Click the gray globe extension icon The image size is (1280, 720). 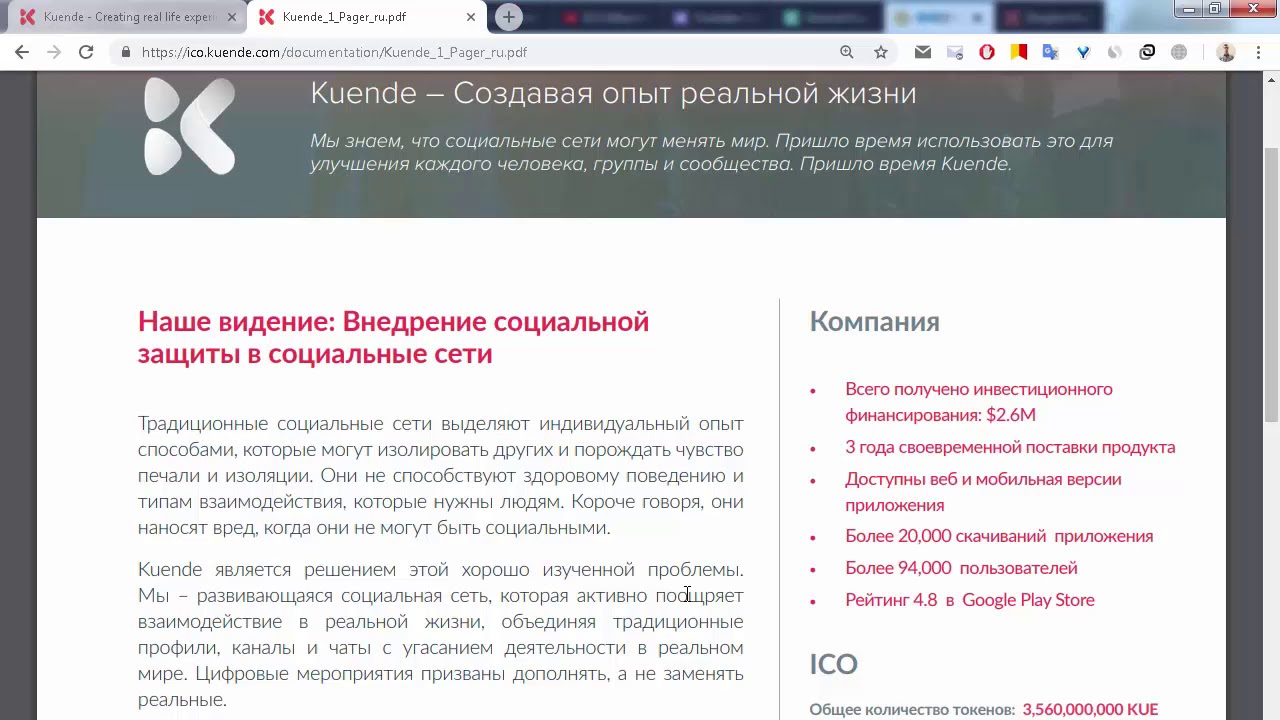click(1179, 52)
